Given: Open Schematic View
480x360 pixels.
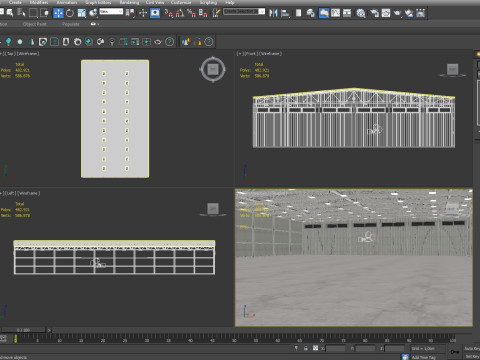Looking at the screenshot, I should coord(347,13).
